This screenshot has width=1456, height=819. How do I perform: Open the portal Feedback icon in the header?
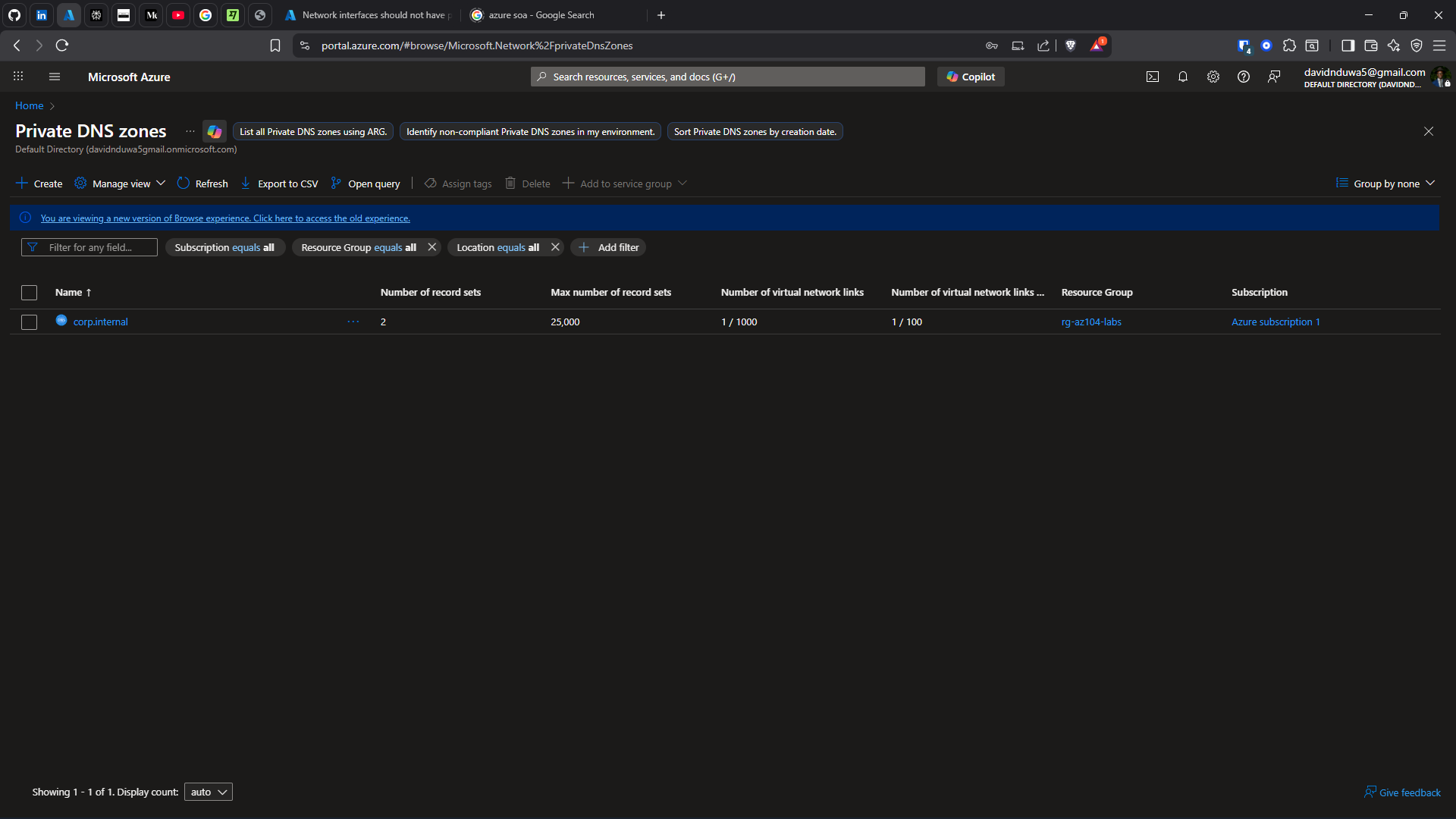tap(1274, 77)
